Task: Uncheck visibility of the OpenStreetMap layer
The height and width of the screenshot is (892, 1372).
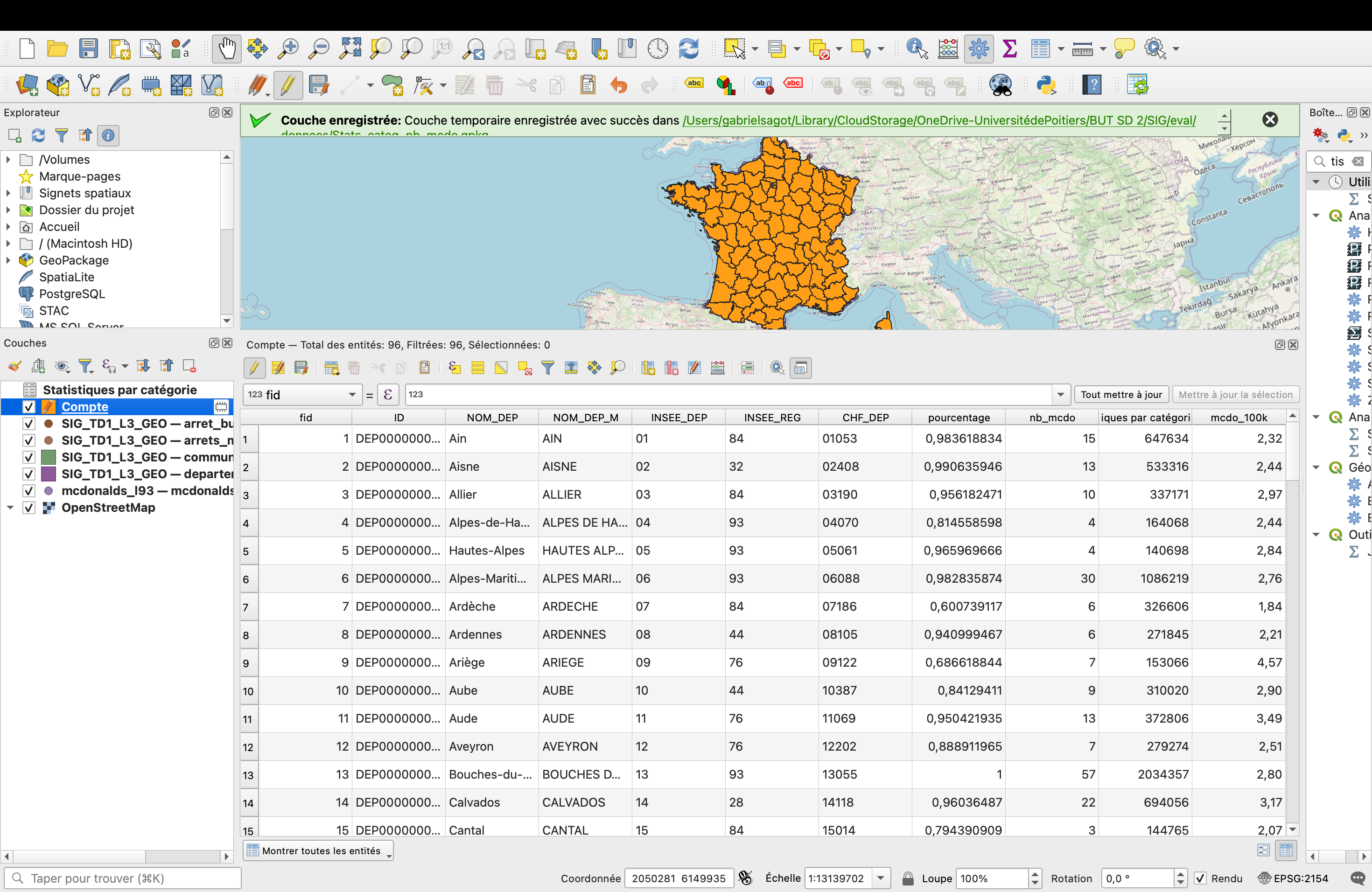Action: (x=29, y=508)
